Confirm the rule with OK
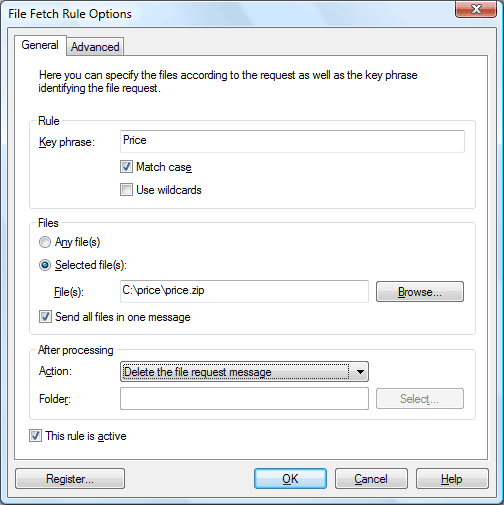The image size is (504, 505). pyautogui.click(x=290, y=479)
